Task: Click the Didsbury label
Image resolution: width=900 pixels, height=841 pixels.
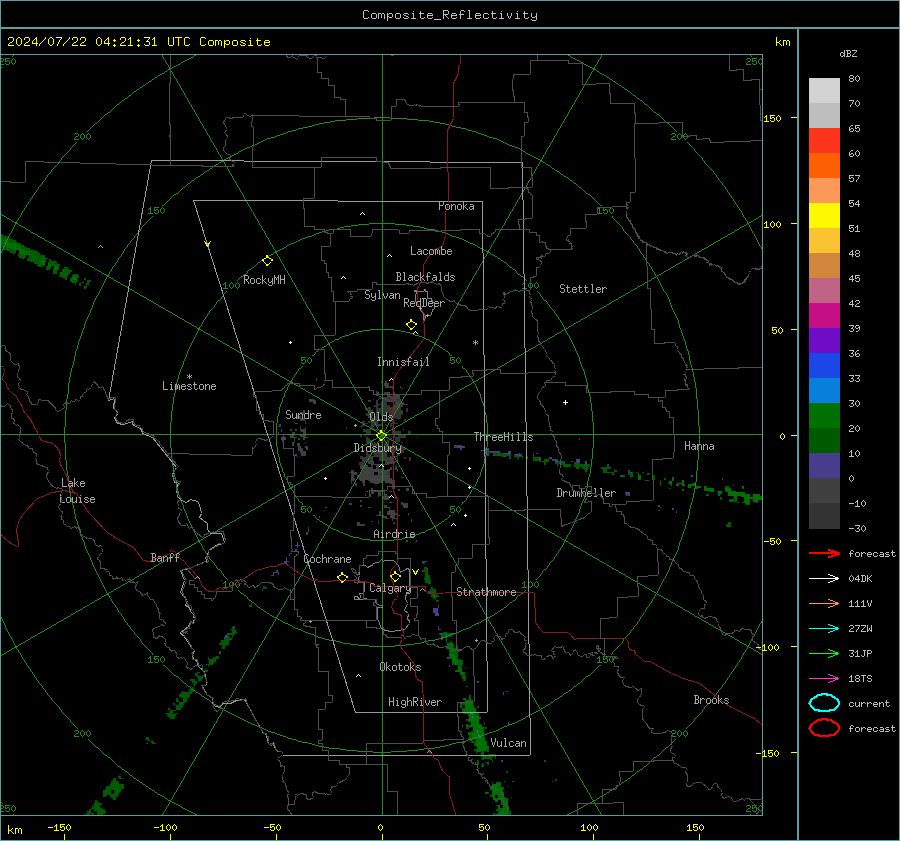Action: tap(377, 448)
